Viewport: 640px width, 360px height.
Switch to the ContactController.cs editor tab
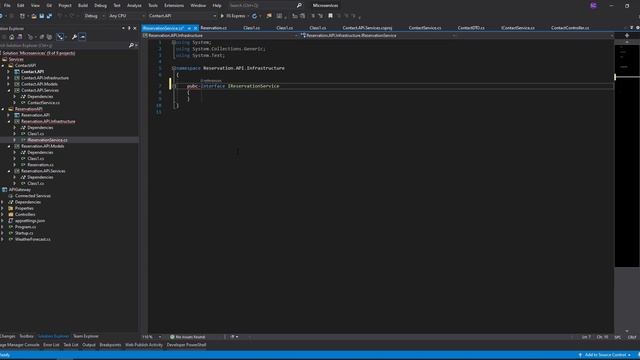tap(570, 28)
